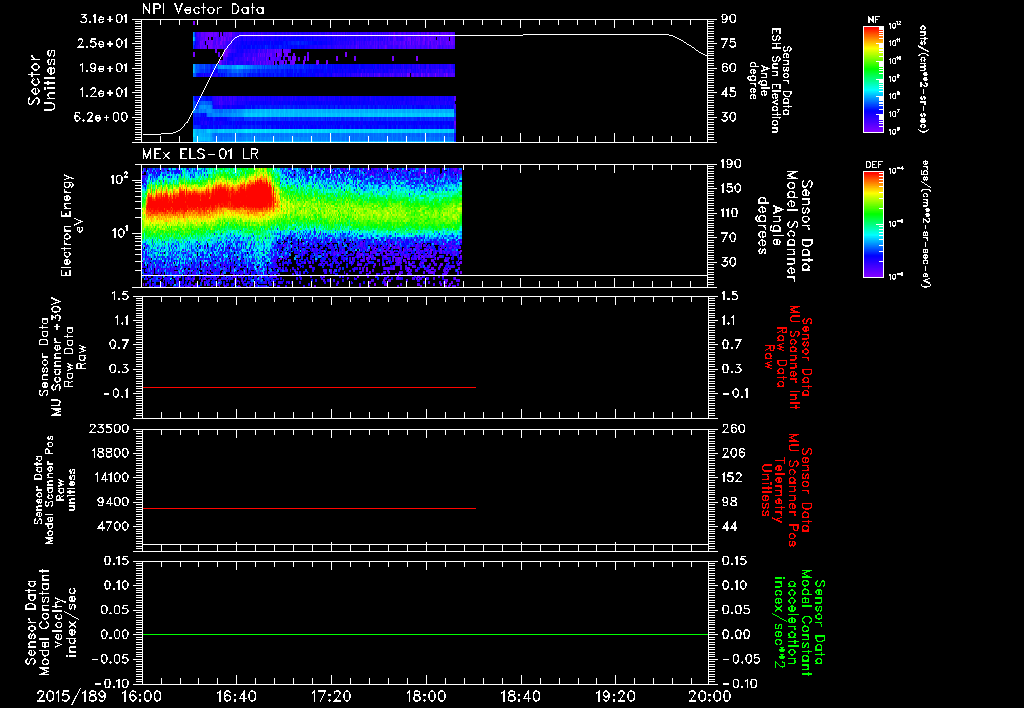Click the DEF color bar legend
The height and width of the screenshot is (708, 1024).
[874, 224]
